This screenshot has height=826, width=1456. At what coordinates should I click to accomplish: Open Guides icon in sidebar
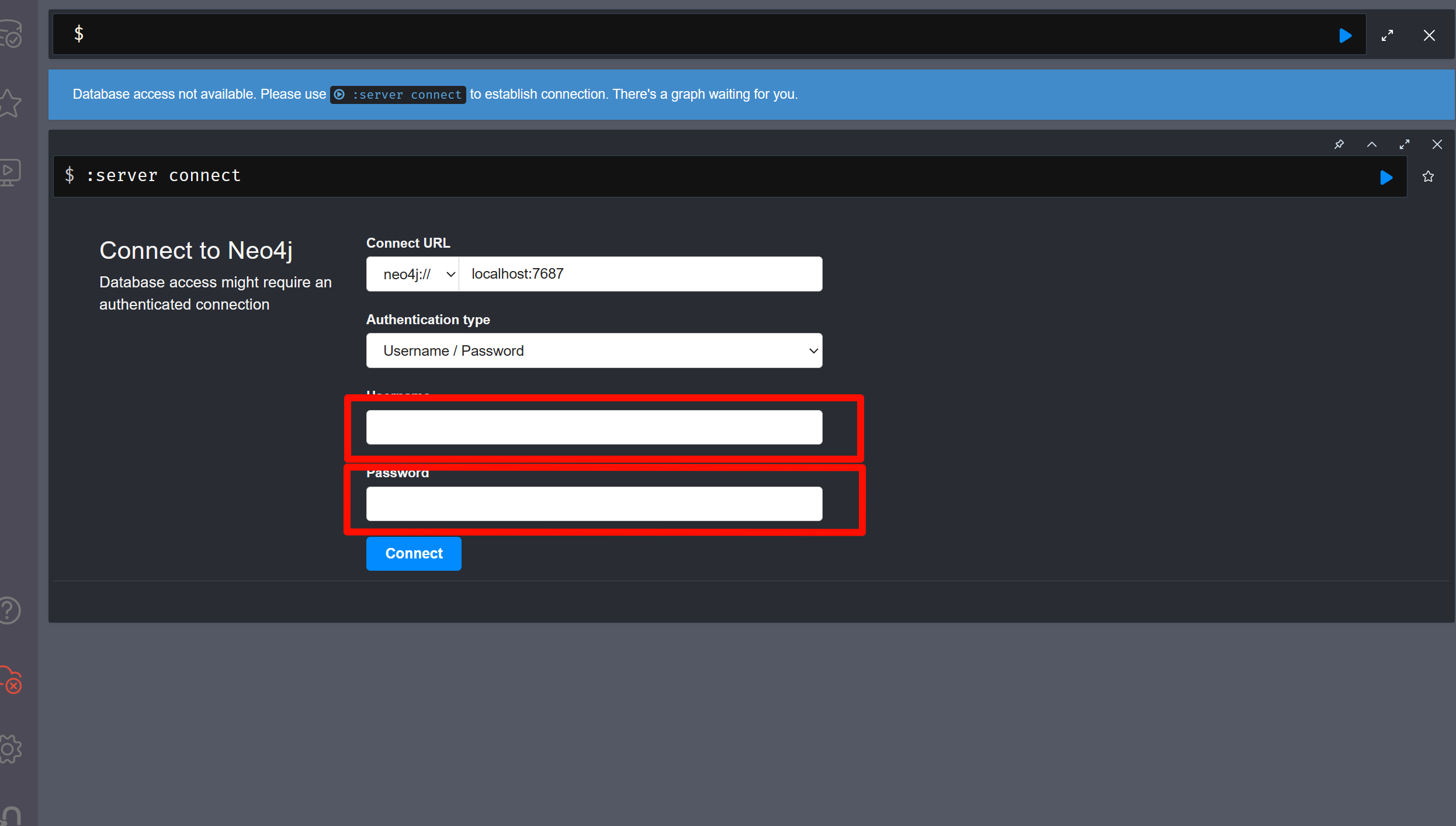point(9,172)
